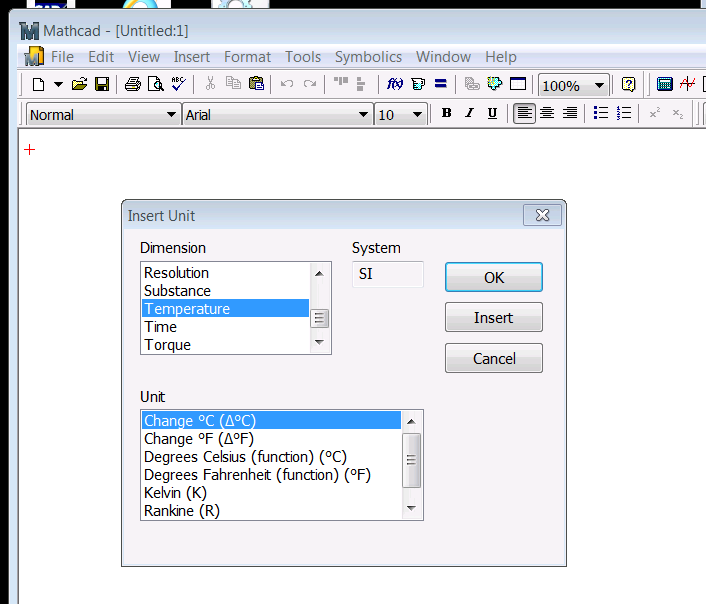The width and height of the screenshot is (706, 604).
Task: Set right text alignment
Action: click(x=570, y=113)
